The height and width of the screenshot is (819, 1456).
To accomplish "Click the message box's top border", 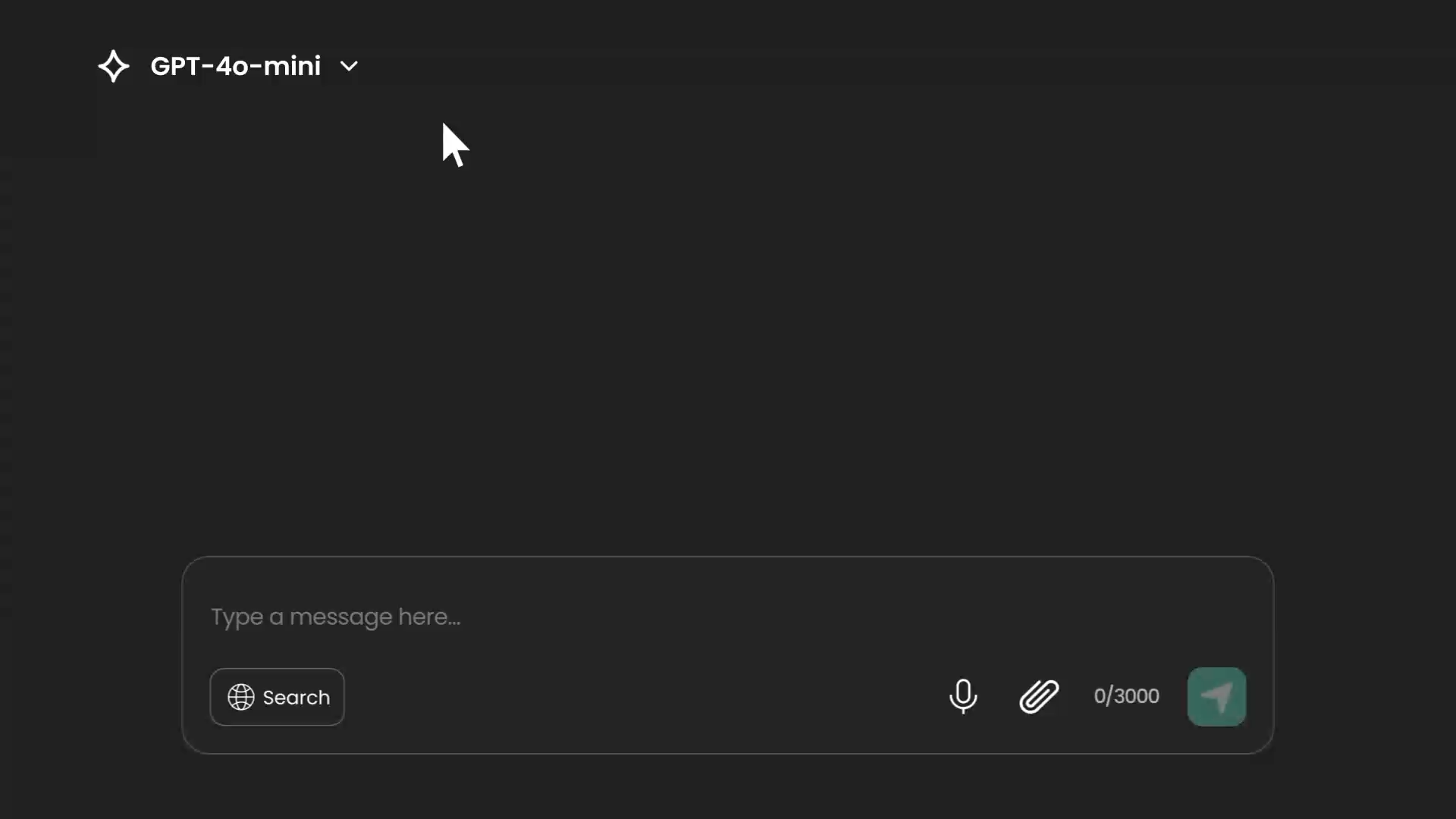I will pos(728,557).
